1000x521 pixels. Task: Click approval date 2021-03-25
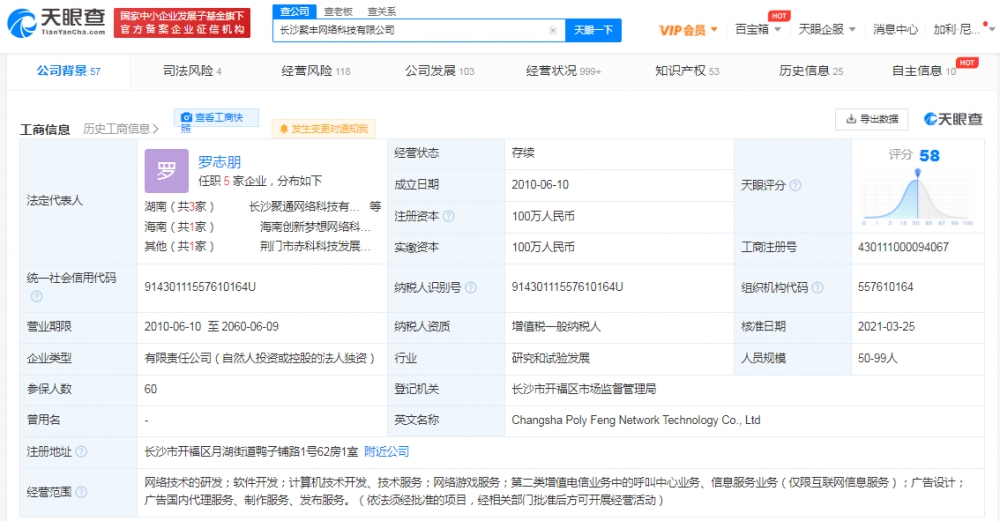pyautogui.click(x=886, y=327)
